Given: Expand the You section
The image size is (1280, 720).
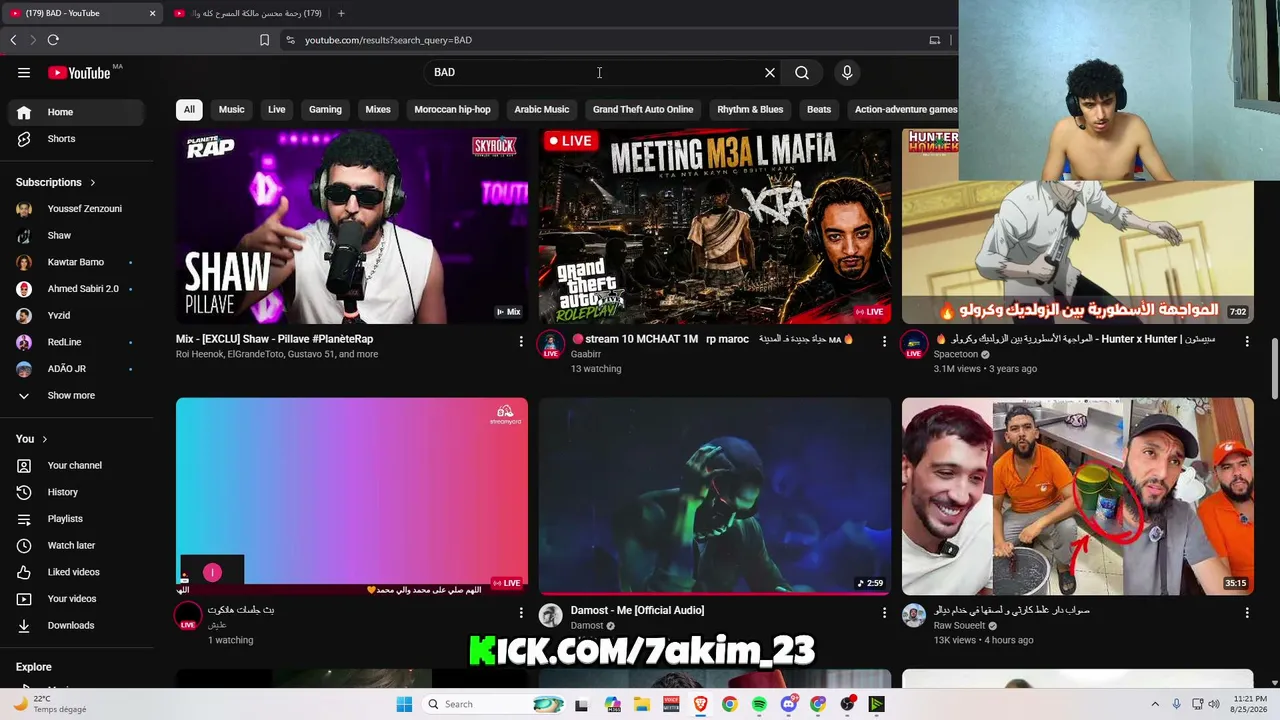Looking at the screenshot, I should click(32, 439).
